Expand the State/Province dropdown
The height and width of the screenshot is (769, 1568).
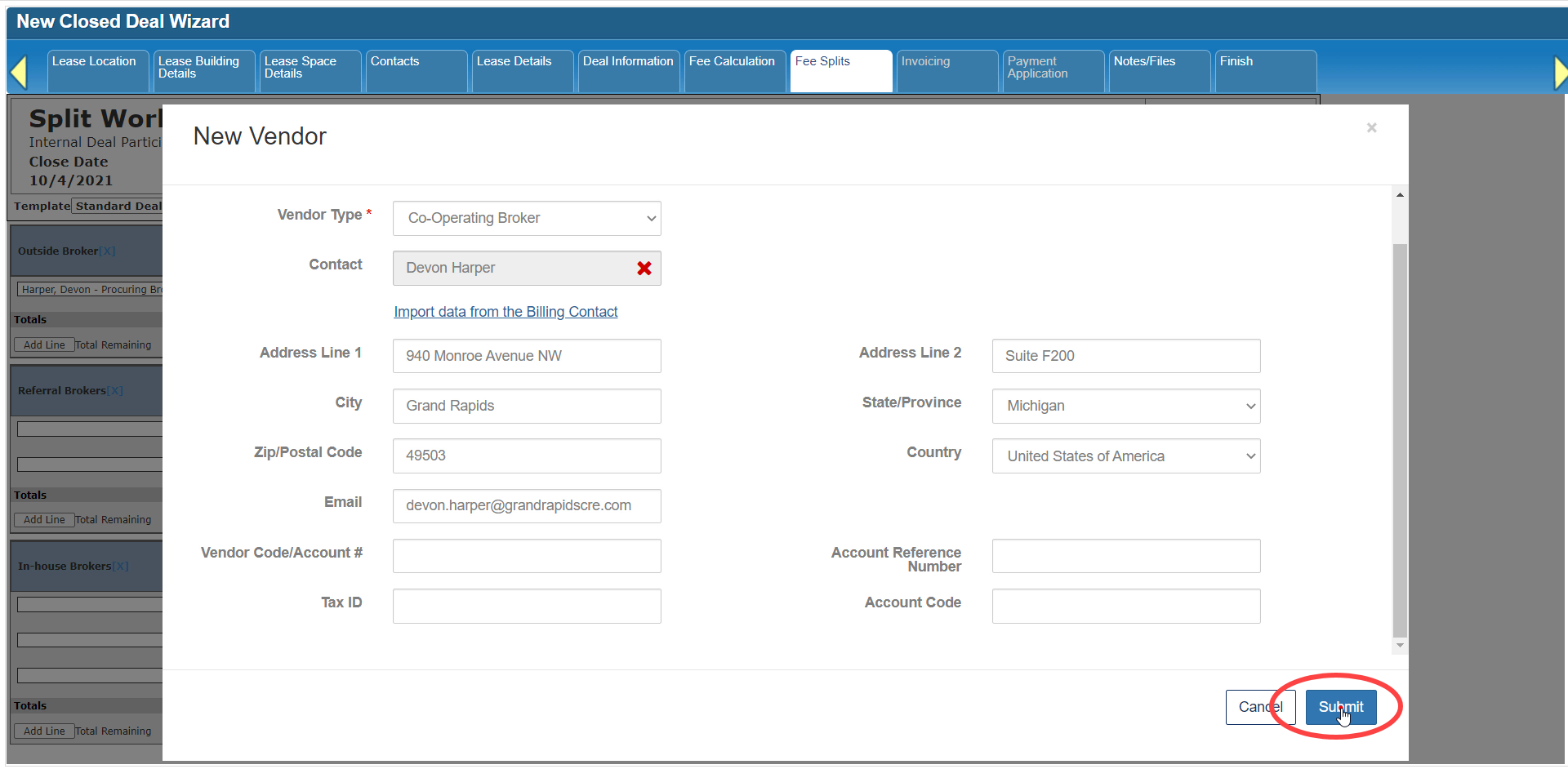point(1125,407)
